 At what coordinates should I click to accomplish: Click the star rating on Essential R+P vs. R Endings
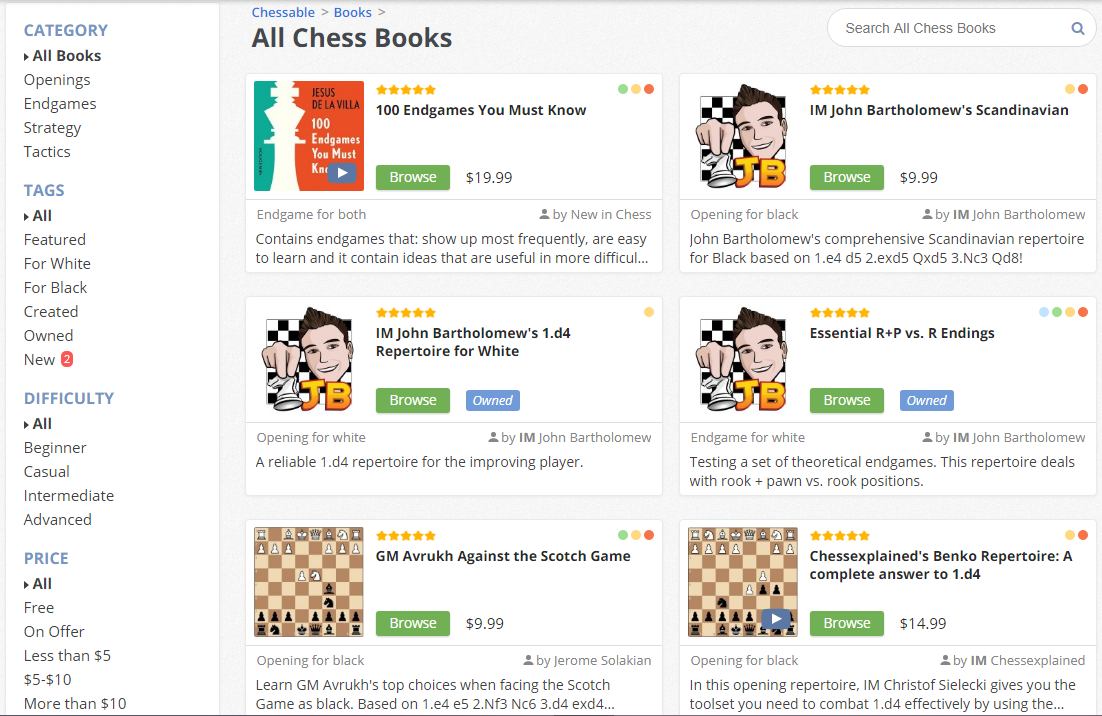click(840, 311)
